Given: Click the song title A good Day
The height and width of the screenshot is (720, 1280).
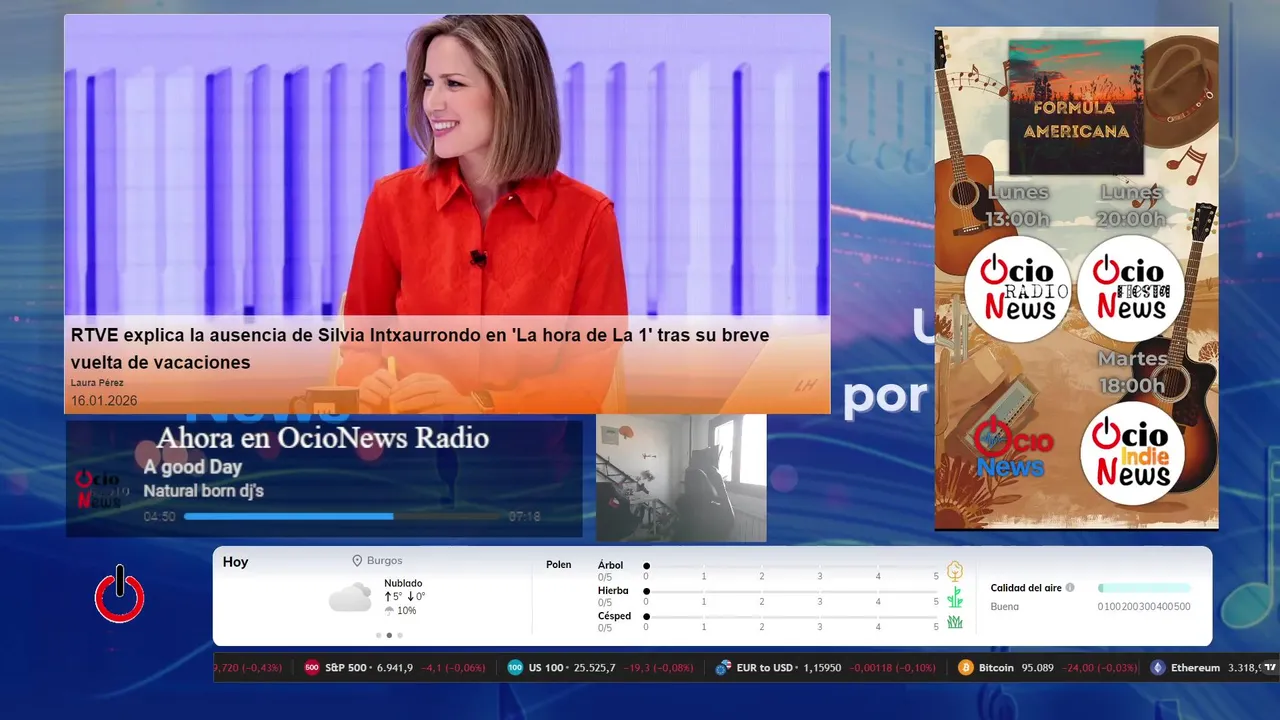Looking at the screenshot, I should (x=193, y=467).
